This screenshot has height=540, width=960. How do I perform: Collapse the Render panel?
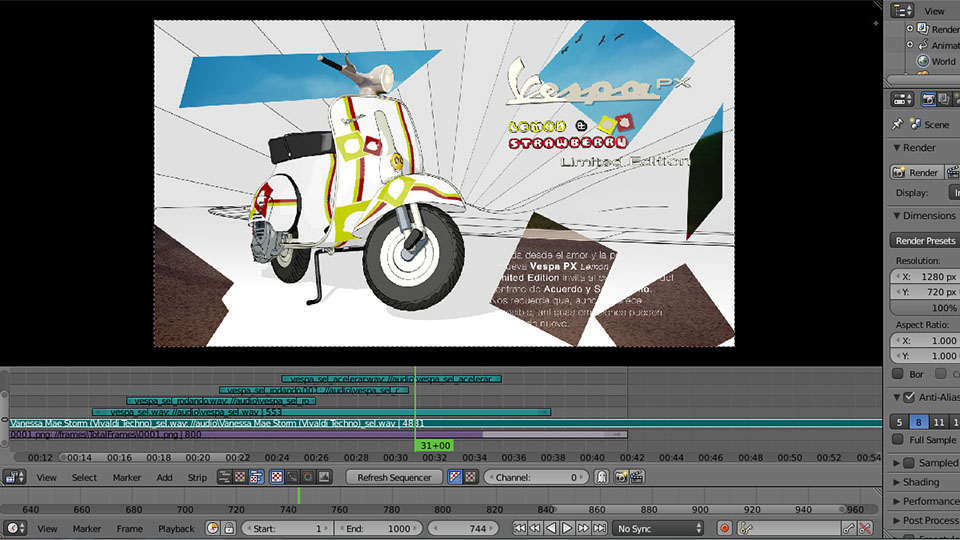pos(897,148)
